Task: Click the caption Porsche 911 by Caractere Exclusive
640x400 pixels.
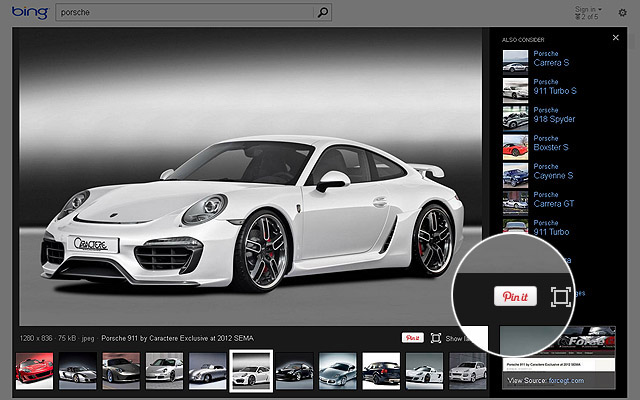Action: pyautogui.click(x=178, y=338)
